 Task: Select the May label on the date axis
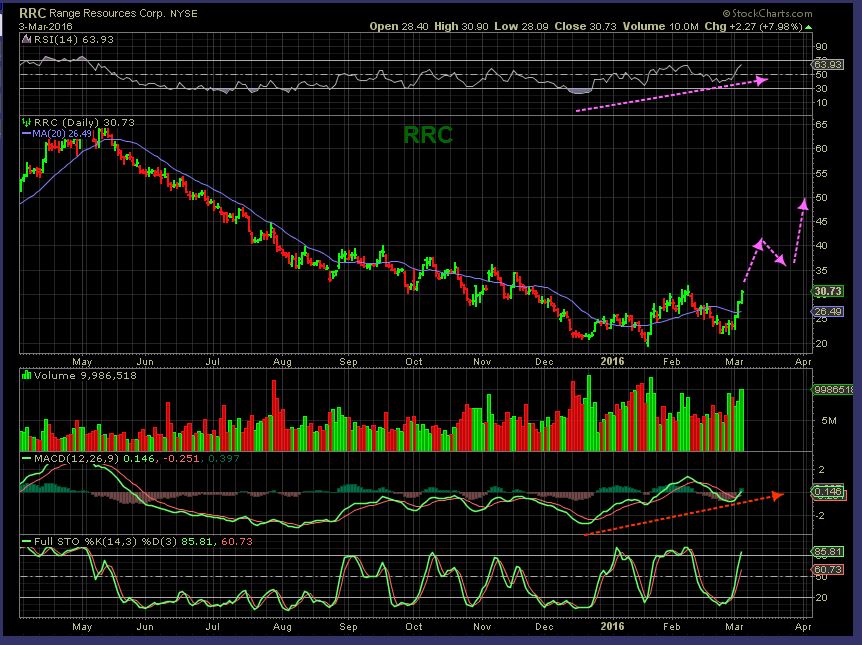pyautogui.click(x=83, y=362)
